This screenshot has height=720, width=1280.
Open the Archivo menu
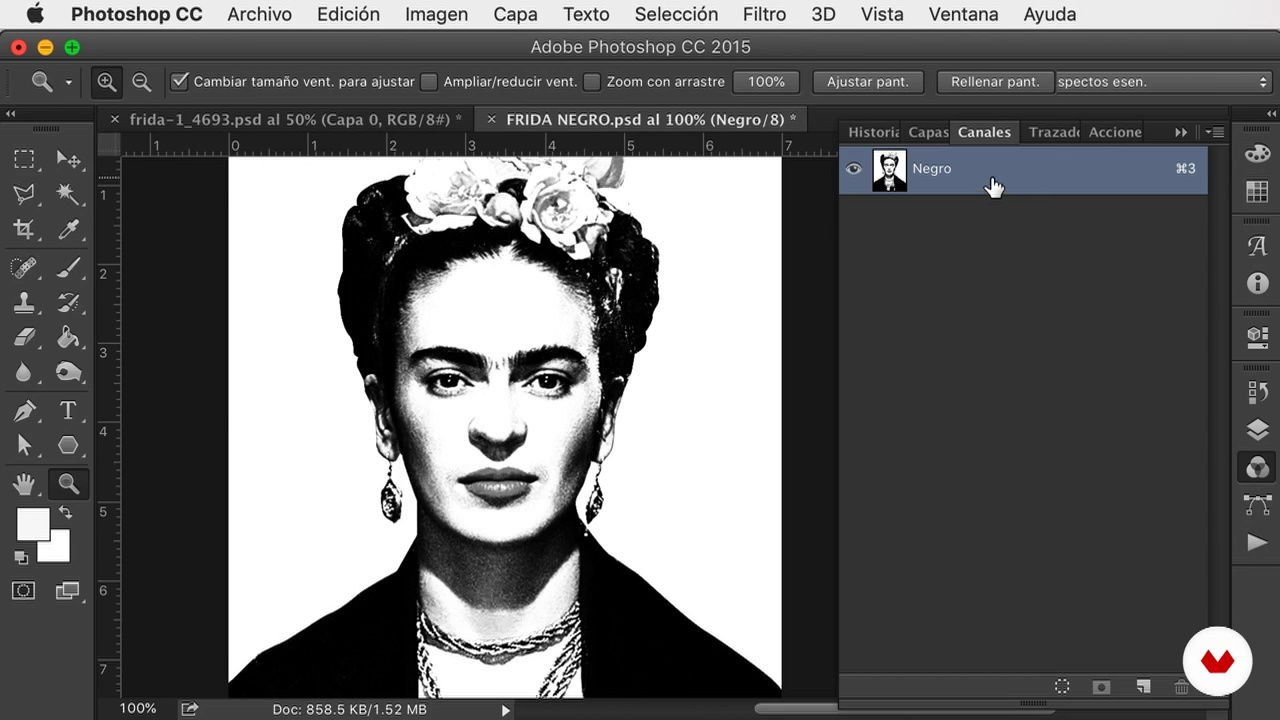[x=259, y=14]
